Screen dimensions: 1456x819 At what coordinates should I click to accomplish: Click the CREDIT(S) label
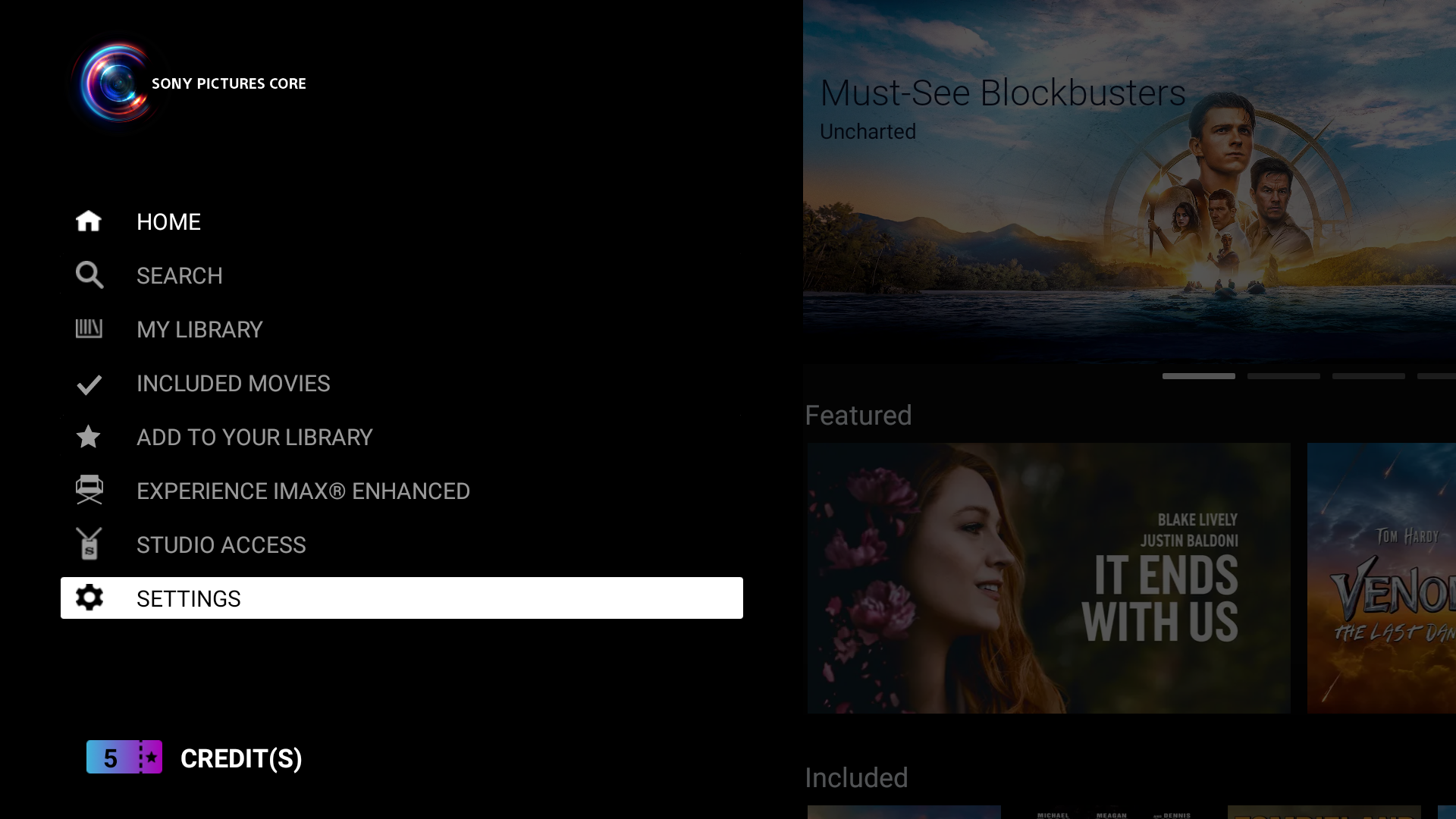click(x=241, y=758)
